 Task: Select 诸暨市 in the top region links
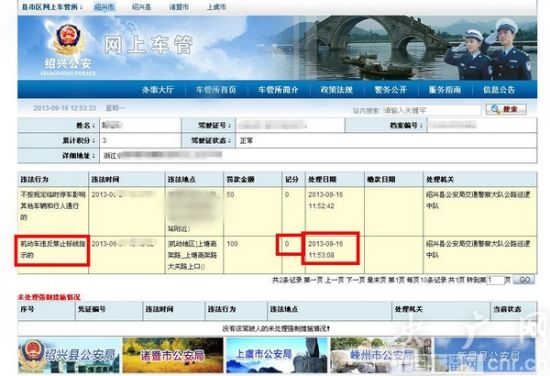click(179, 7)
